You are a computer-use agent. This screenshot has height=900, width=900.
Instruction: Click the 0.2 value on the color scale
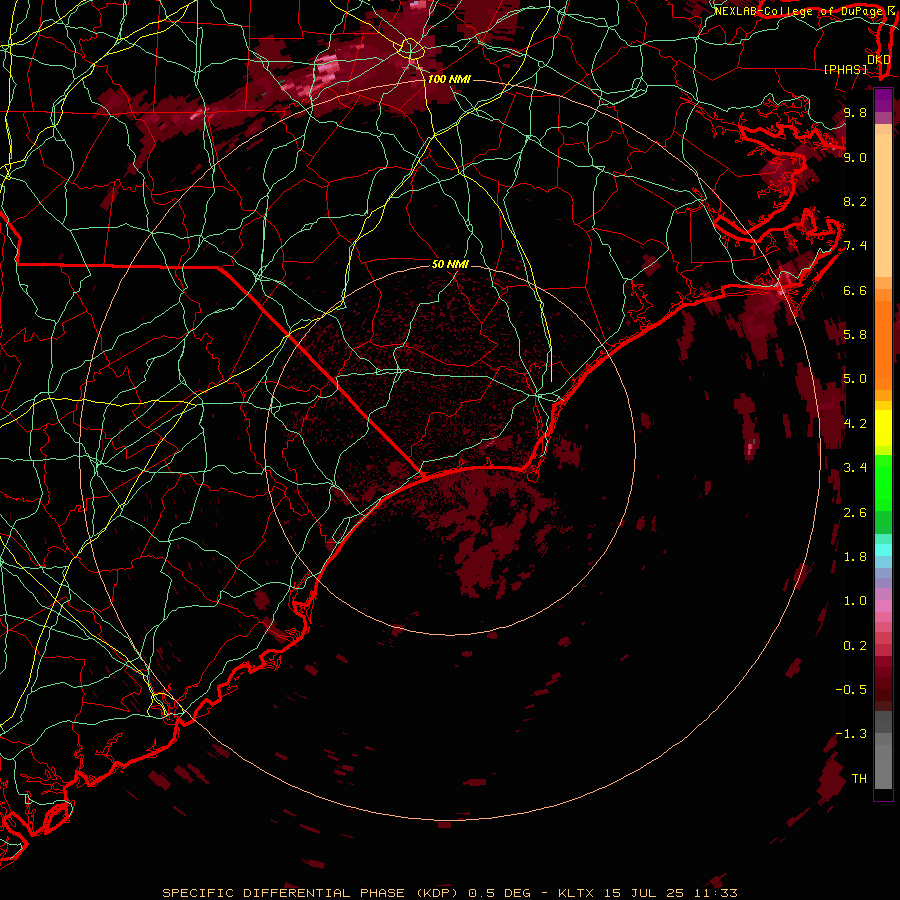855,646
